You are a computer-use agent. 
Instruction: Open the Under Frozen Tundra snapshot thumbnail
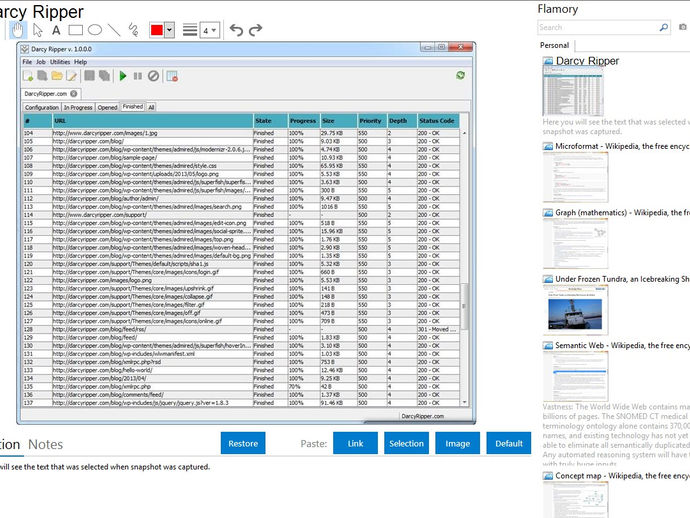pyautogui.click(x=576, y=310)
